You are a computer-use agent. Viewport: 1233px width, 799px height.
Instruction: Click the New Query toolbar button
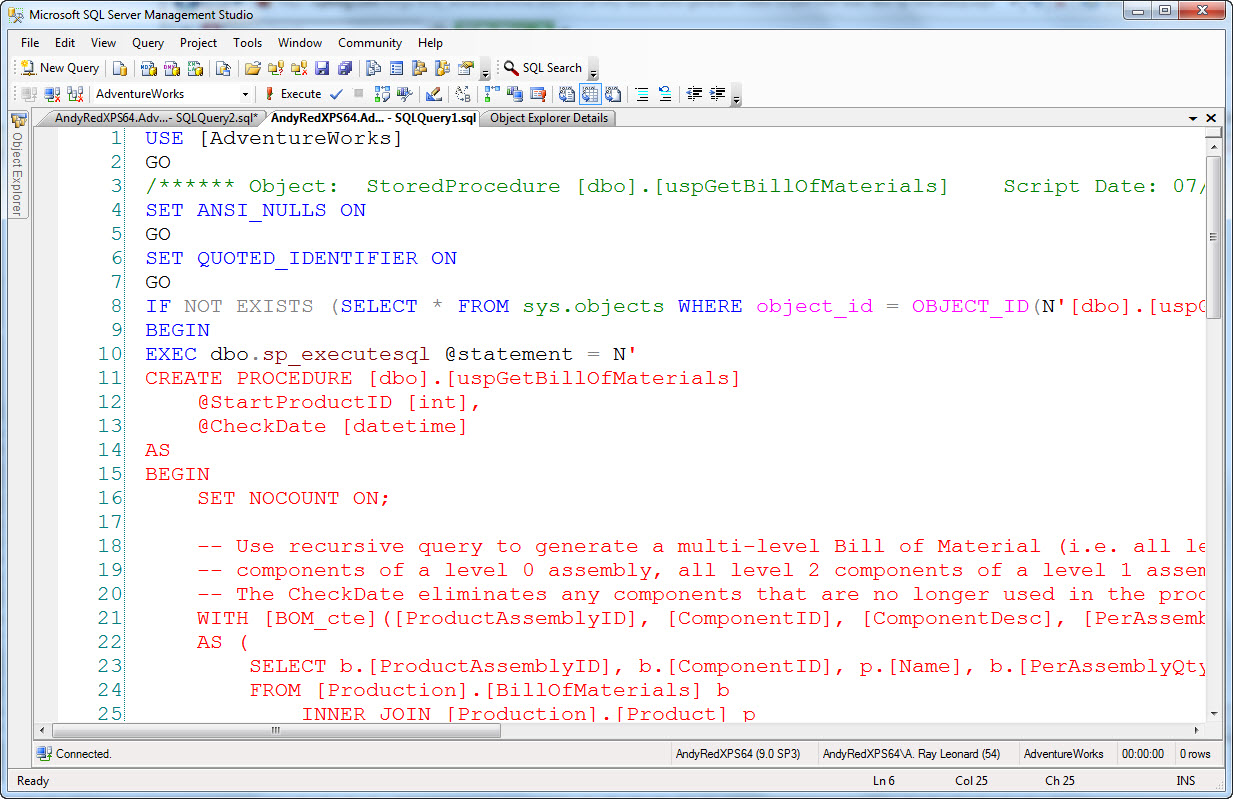pyautogui.click(x=60, y=68)
